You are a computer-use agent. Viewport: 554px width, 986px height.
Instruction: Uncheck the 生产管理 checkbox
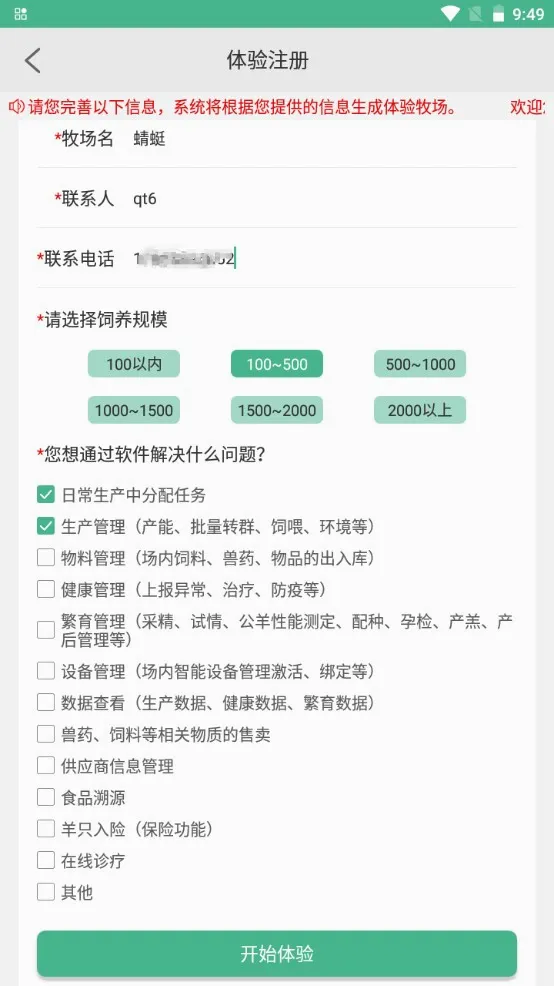(46, 526)
